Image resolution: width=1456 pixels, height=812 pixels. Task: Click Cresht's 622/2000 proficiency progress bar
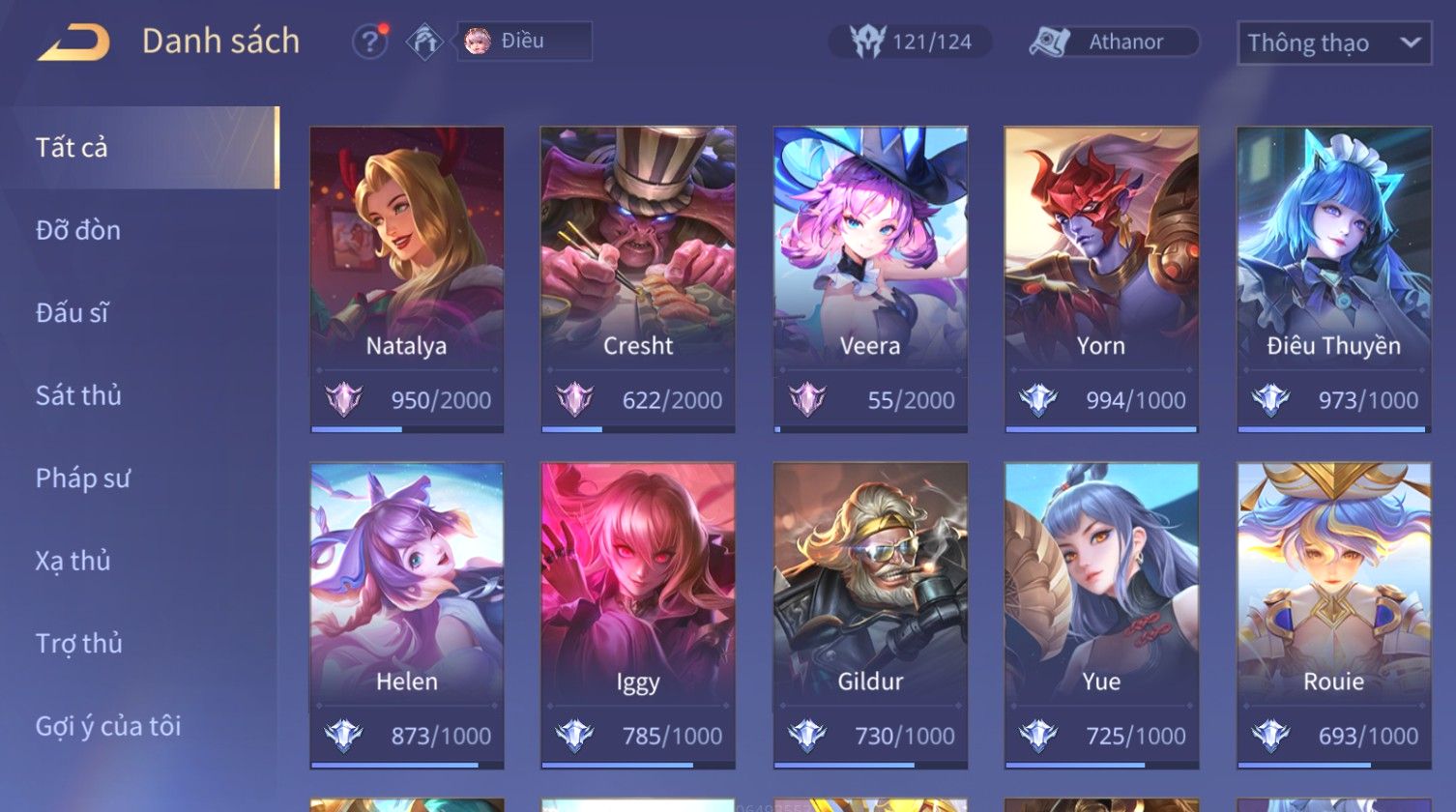click(x=638, y=429)
